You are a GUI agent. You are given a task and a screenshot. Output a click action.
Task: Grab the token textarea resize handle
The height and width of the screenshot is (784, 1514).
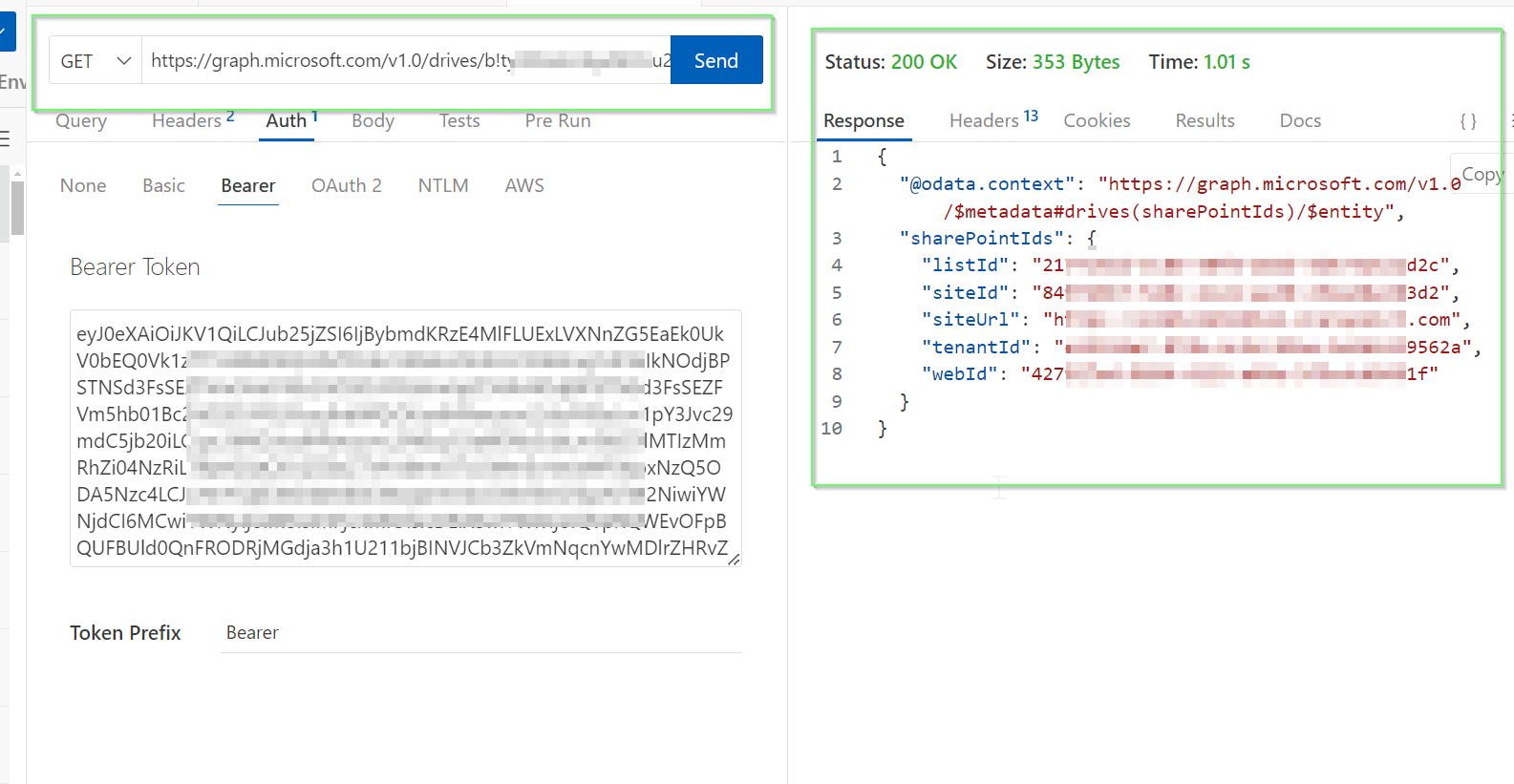pyautogui.click(x=734, y=560)
